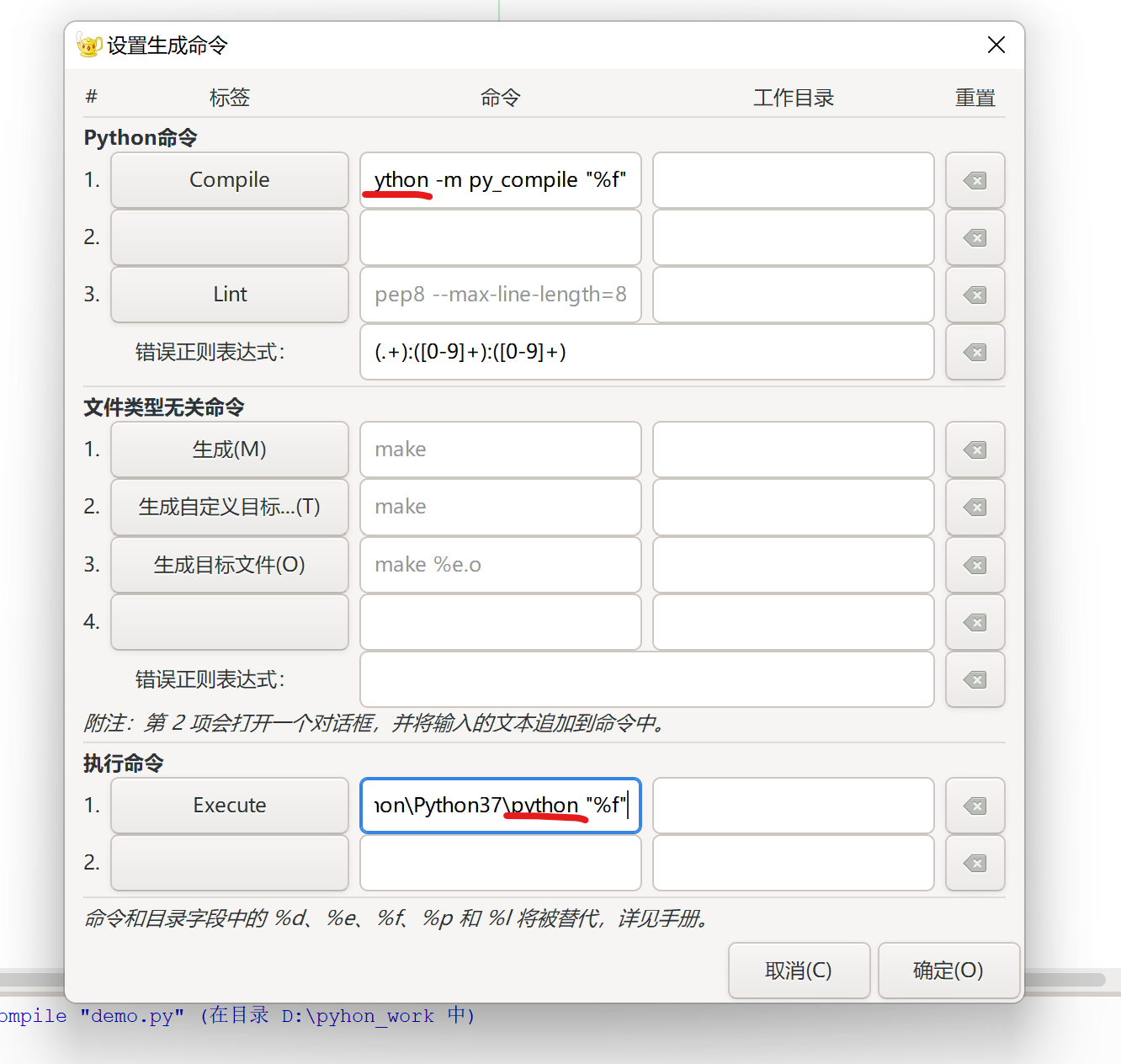Screen dimensions: 1121x1064
Task: Clear the Python error regex with reset icon
Action: 975,353
